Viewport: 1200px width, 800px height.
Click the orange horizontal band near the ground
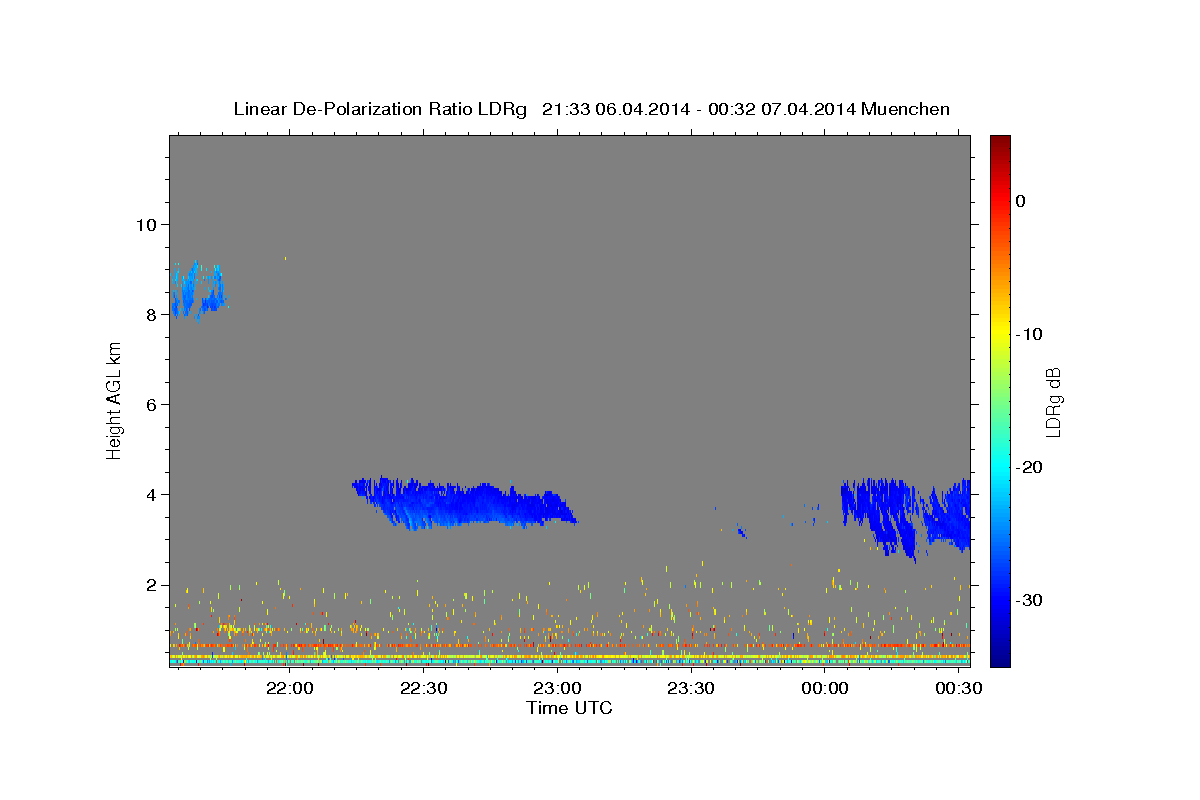click(x=569, y=646)
